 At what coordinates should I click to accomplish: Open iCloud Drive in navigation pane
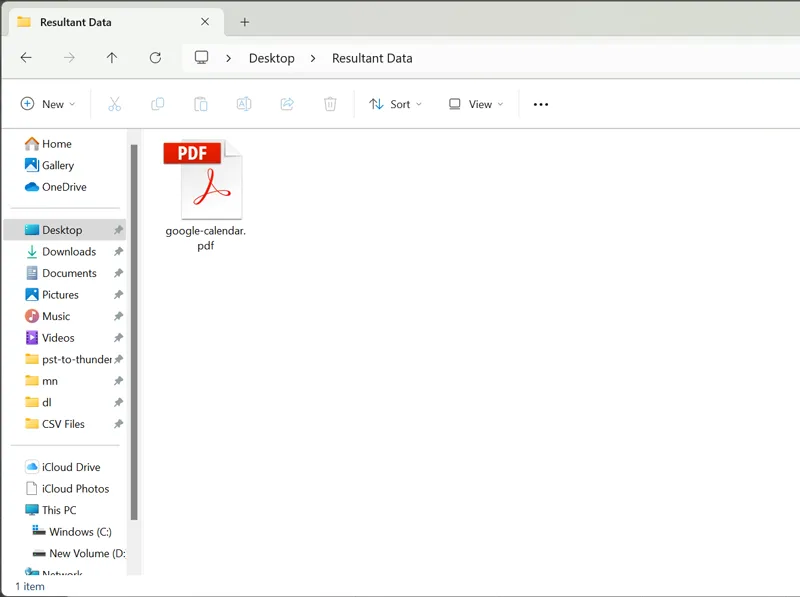[72, 467]
